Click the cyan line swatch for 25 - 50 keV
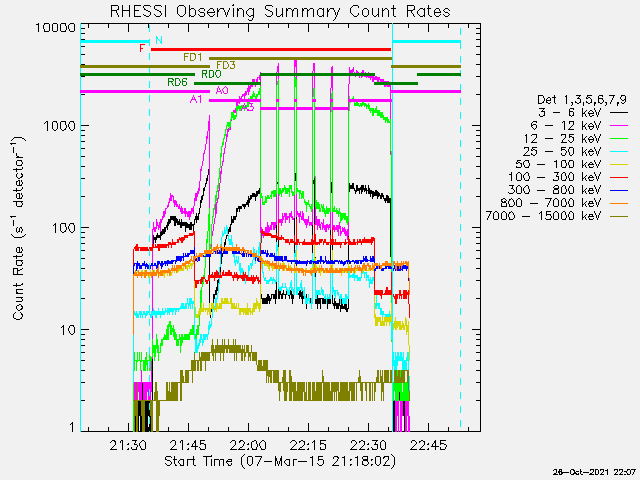The width and height of the screenshot is (640, 480). (619, 152)
